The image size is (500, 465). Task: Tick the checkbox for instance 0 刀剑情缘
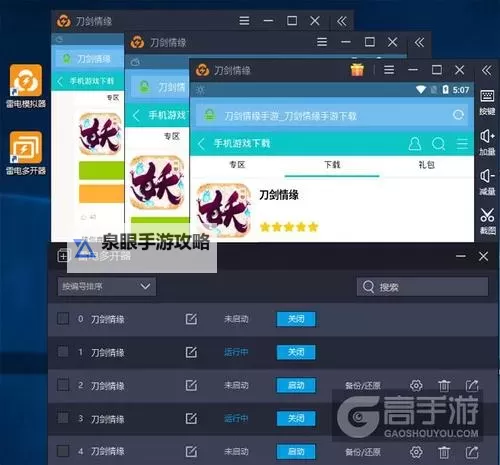(63, 319)
